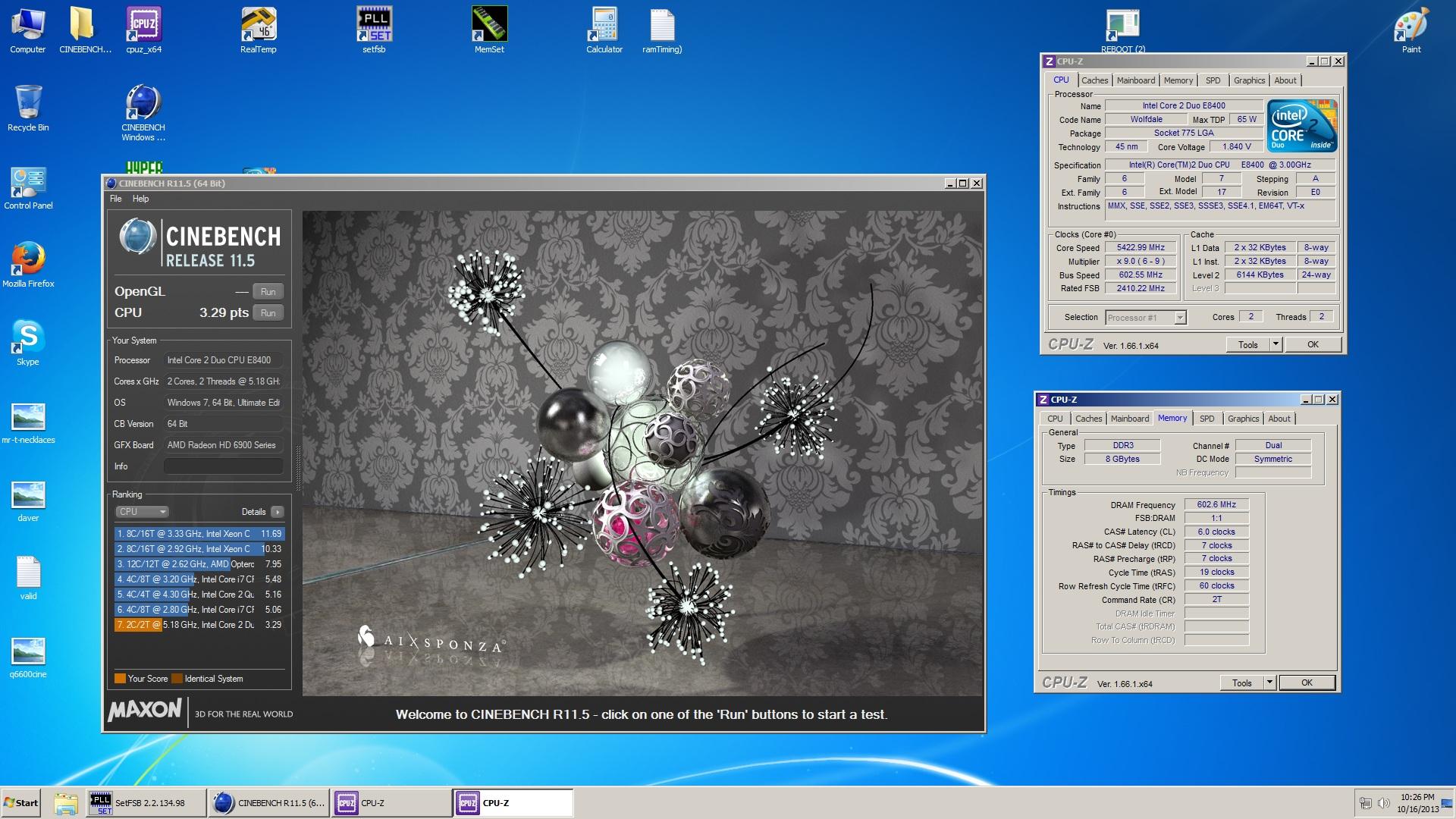This screenshot has height=819, width=1456.
Task: Switch to Caches tab in top CPU-Z
Action: pos(1094,80)
